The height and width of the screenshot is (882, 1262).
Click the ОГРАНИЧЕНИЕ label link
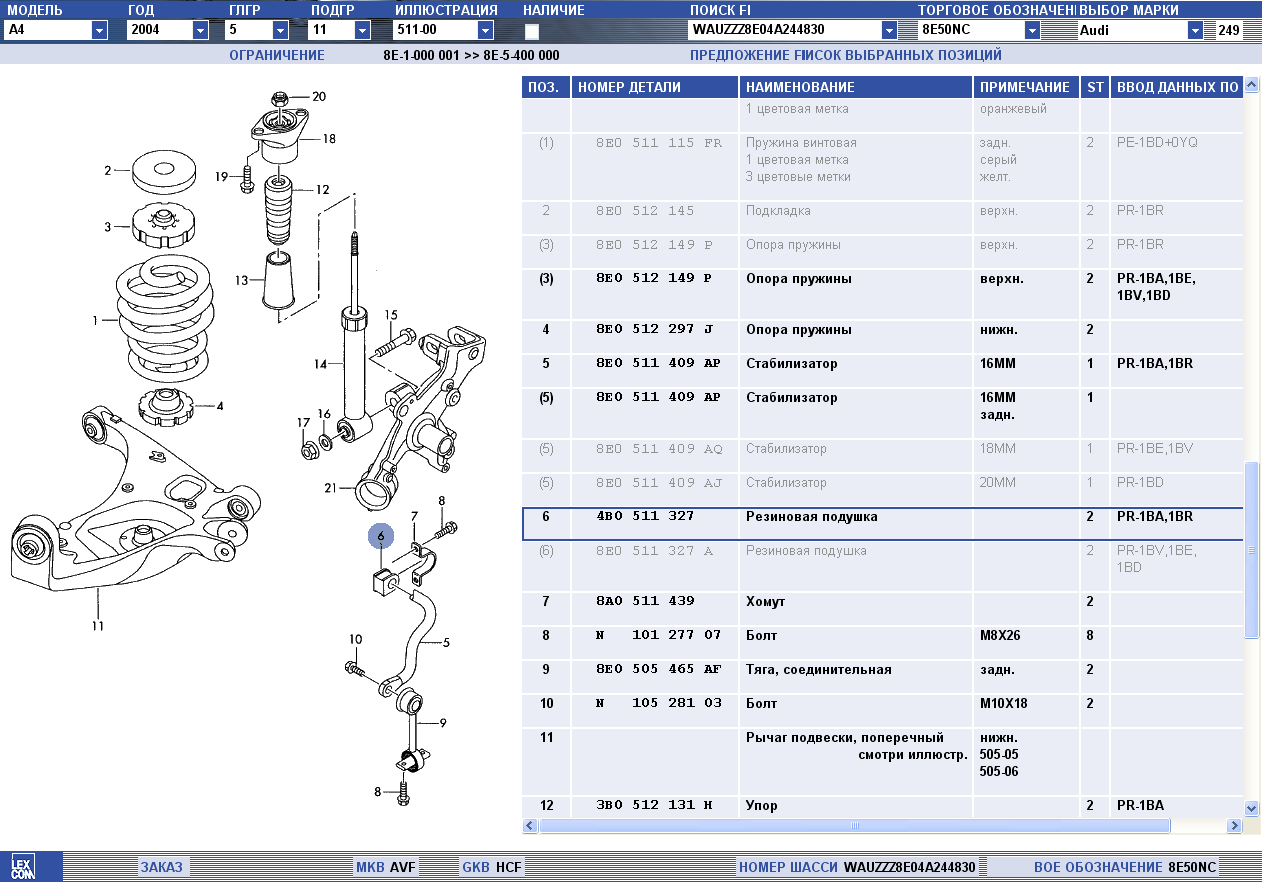277,55
